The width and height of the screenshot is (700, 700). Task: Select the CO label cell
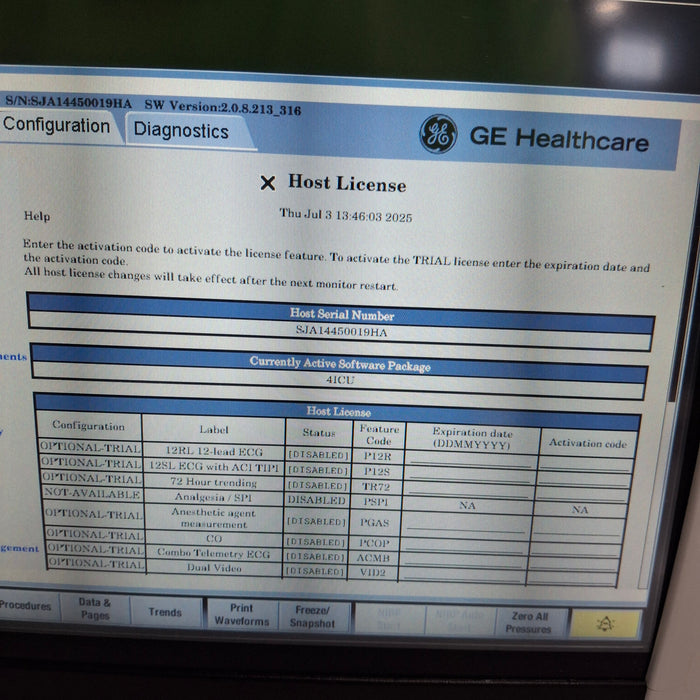pos(214,538)
